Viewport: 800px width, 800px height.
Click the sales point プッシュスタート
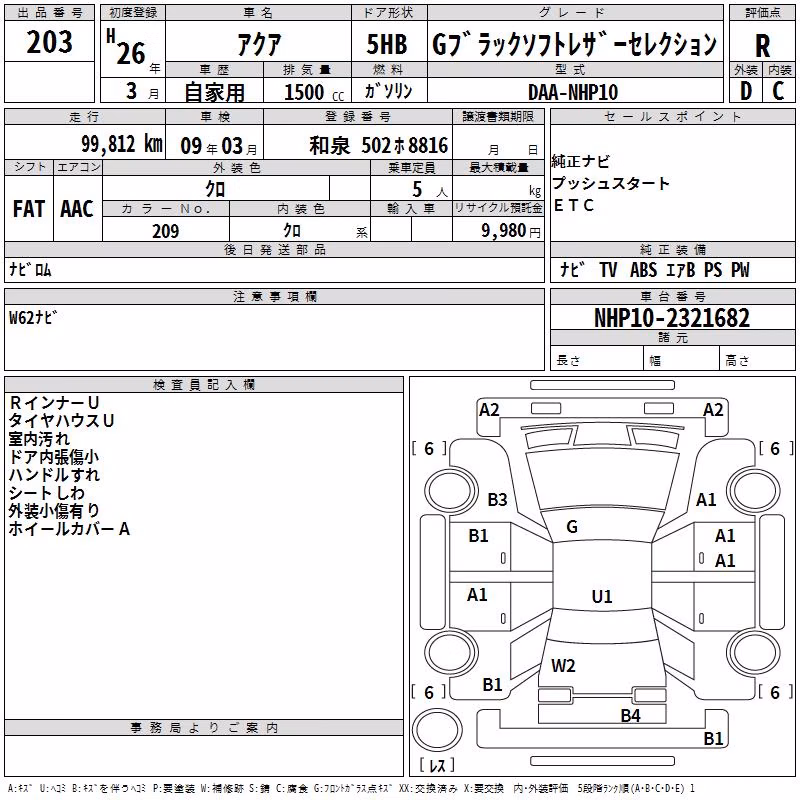tap(611, 183)
